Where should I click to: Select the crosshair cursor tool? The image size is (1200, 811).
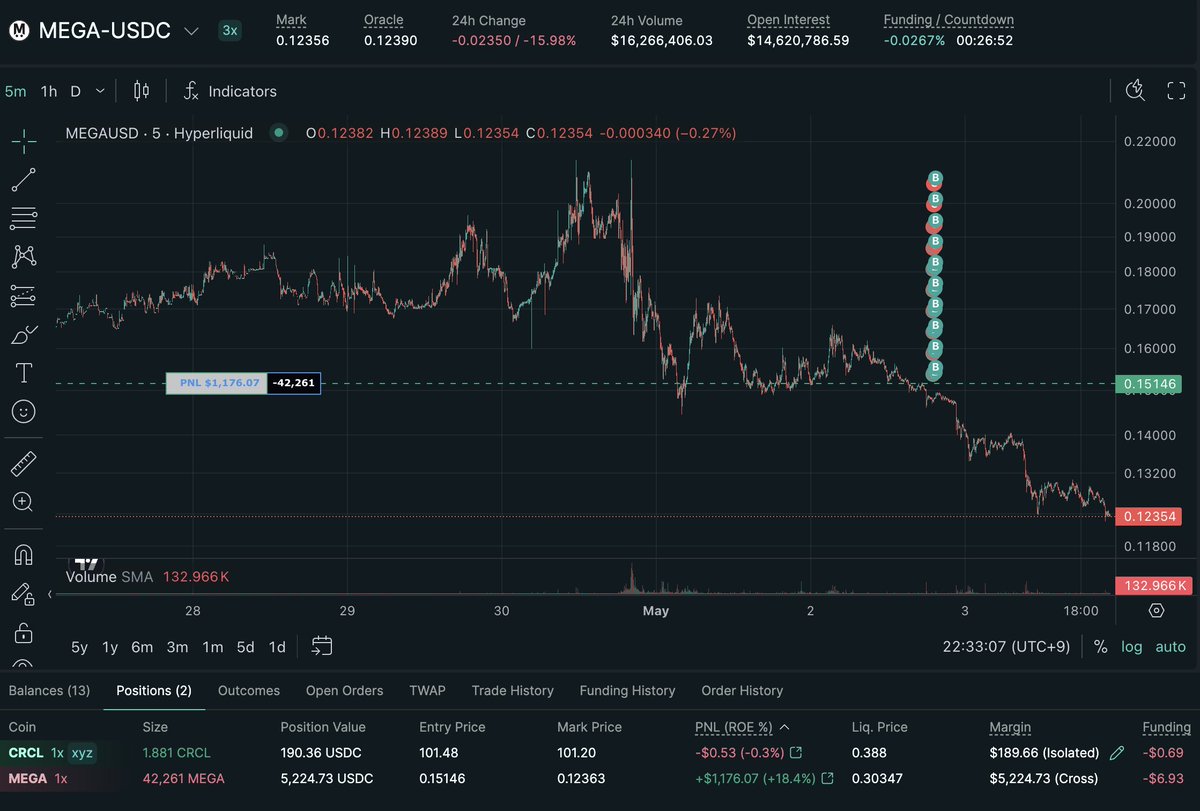pyautogui.click(x=24, y=141)
